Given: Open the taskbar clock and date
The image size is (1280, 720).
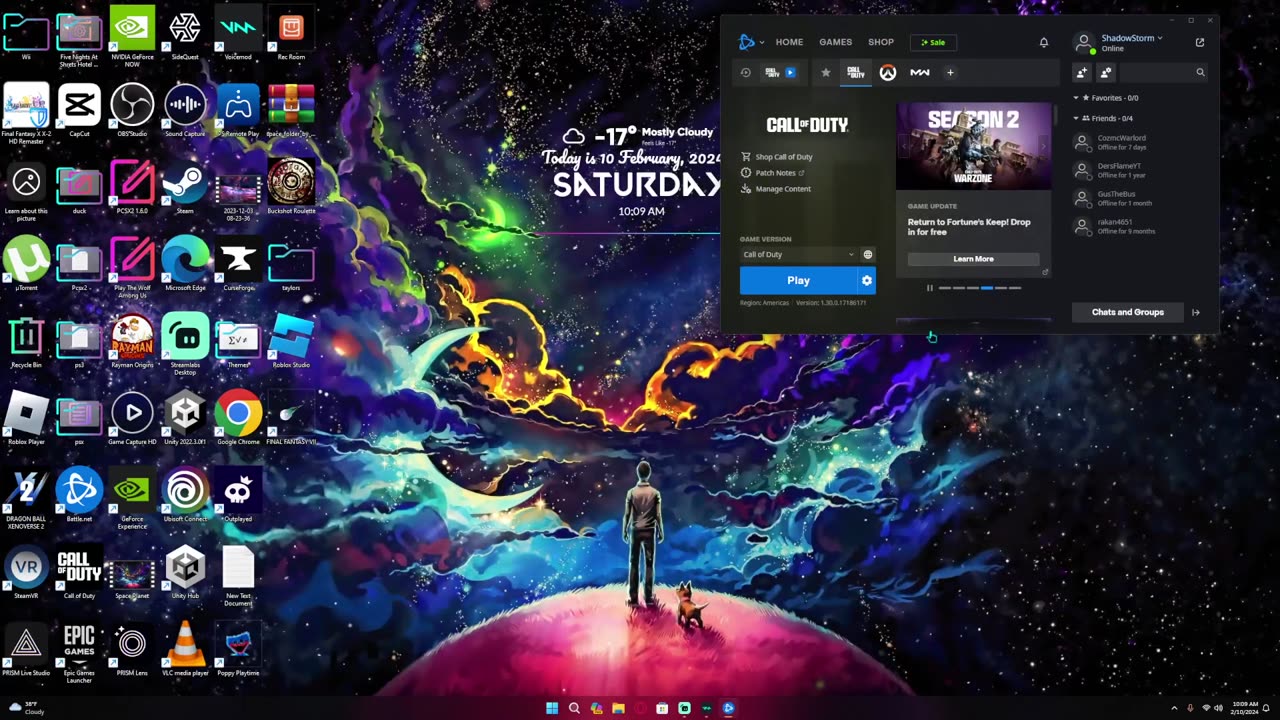Looking at the screenshot, I should click(x=1246, y=708).
